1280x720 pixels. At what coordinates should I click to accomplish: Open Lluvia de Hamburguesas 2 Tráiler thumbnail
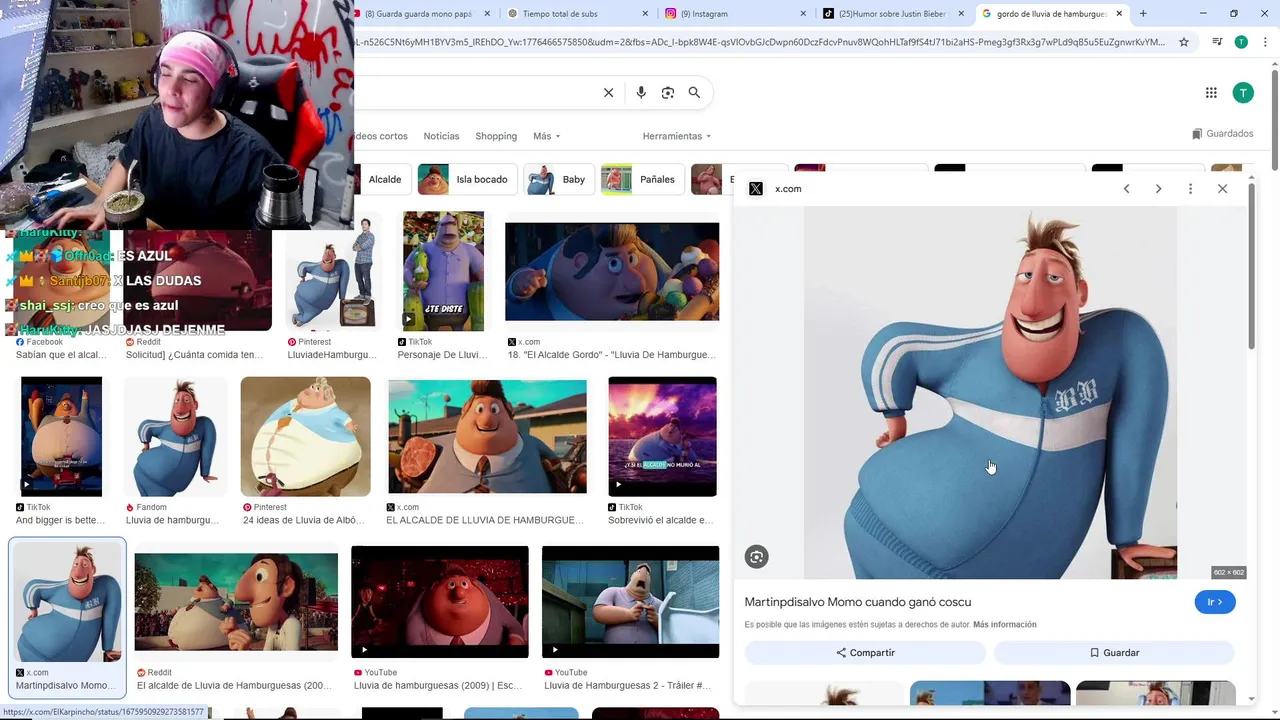630,602
